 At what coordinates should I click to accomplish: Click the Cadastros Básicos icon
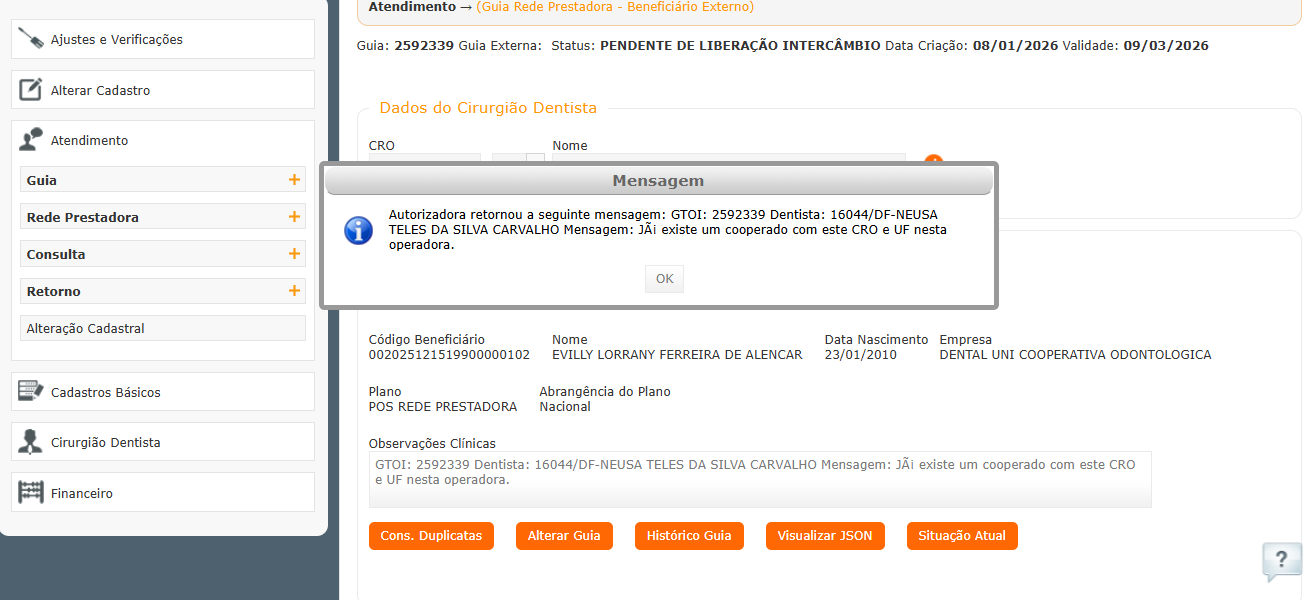31,392
